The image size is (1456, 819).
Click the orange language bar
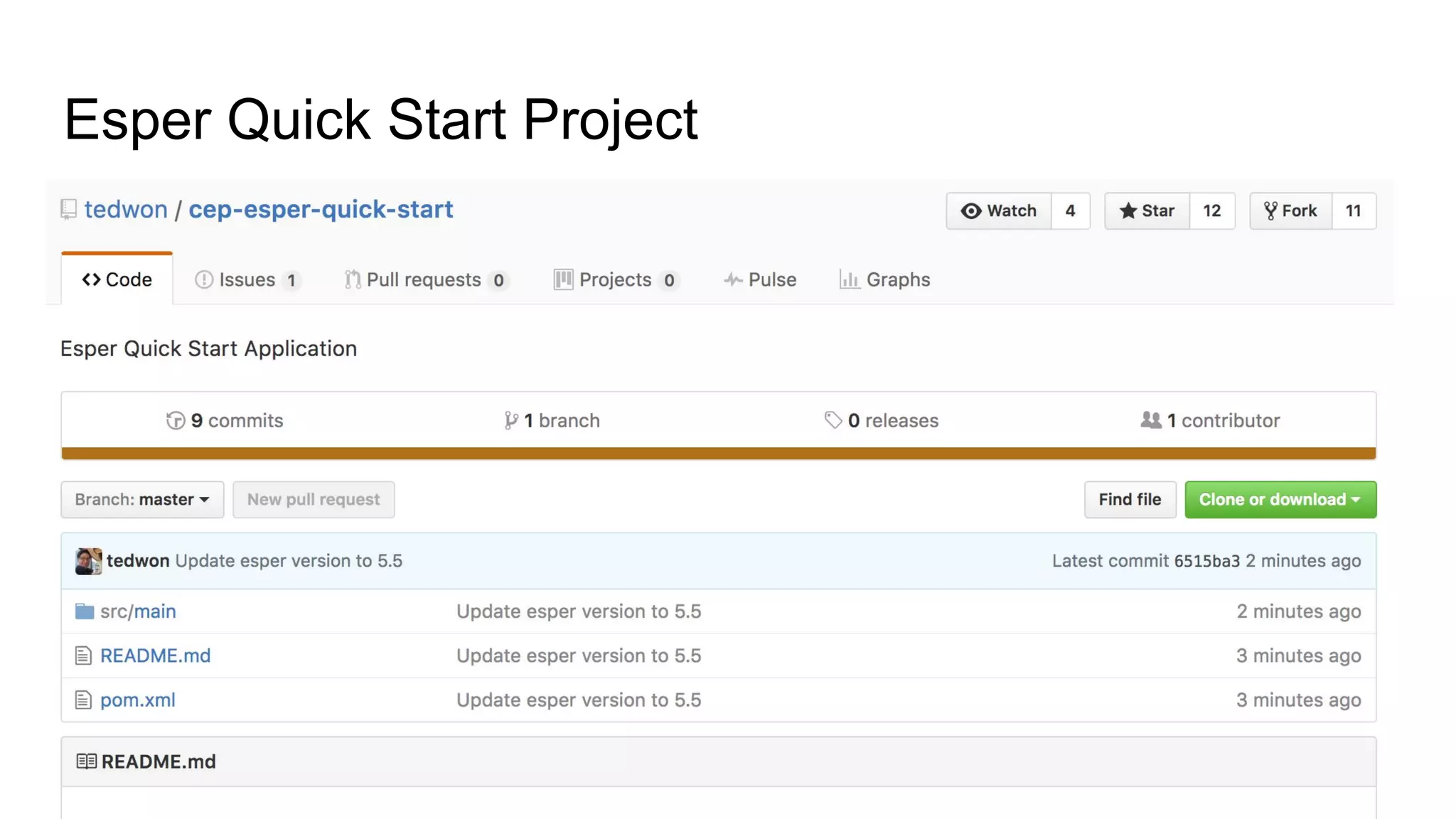click(719, 454)
